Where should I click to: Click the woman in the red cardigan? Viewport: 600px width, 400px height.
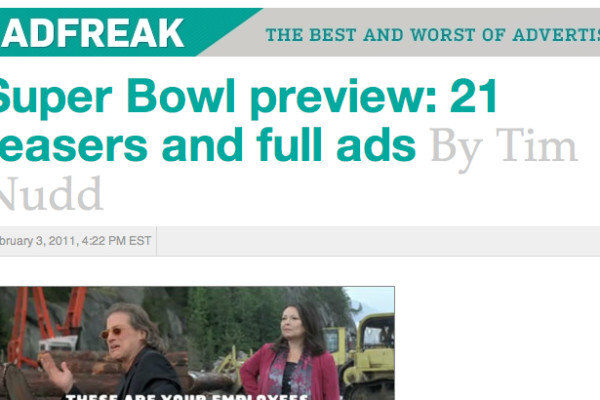click(x=293, y=354)
